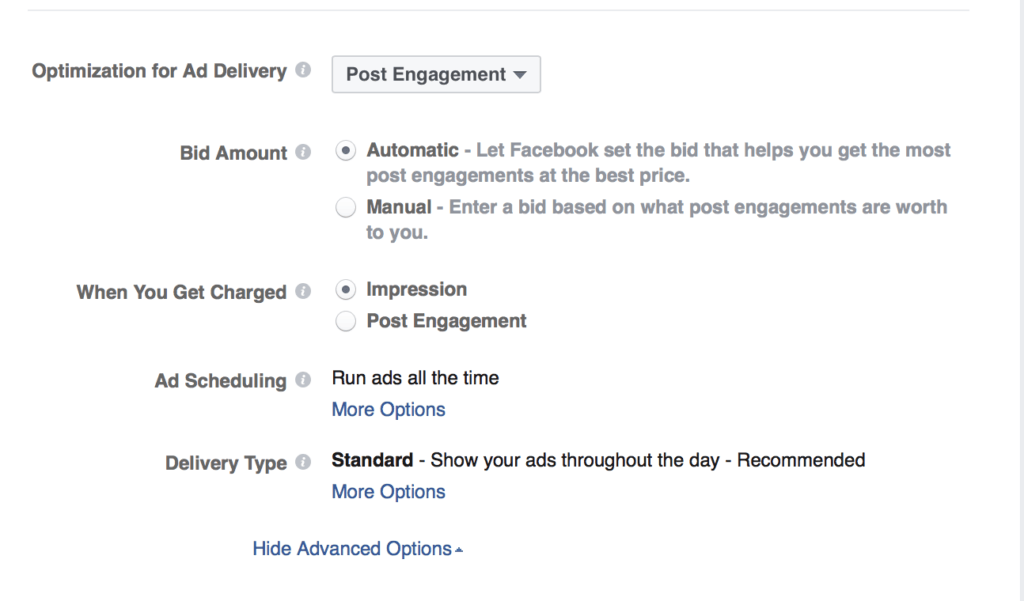Select the Automatic bid amount radio button
1024x601 pixels.
pyautogui.click(x=345, y=151)
